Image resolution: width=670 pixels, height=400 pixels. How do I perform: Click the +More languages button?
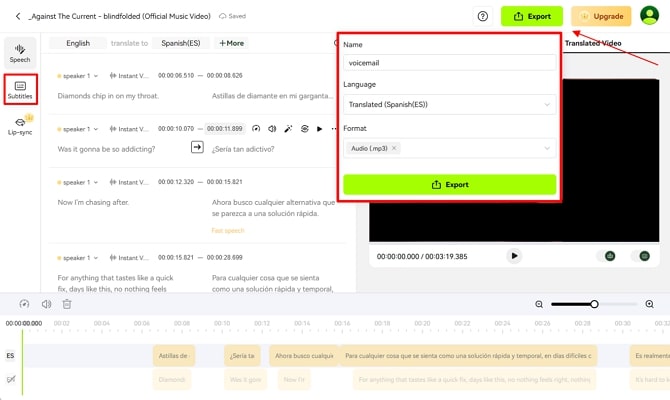[x=231, y=43]
